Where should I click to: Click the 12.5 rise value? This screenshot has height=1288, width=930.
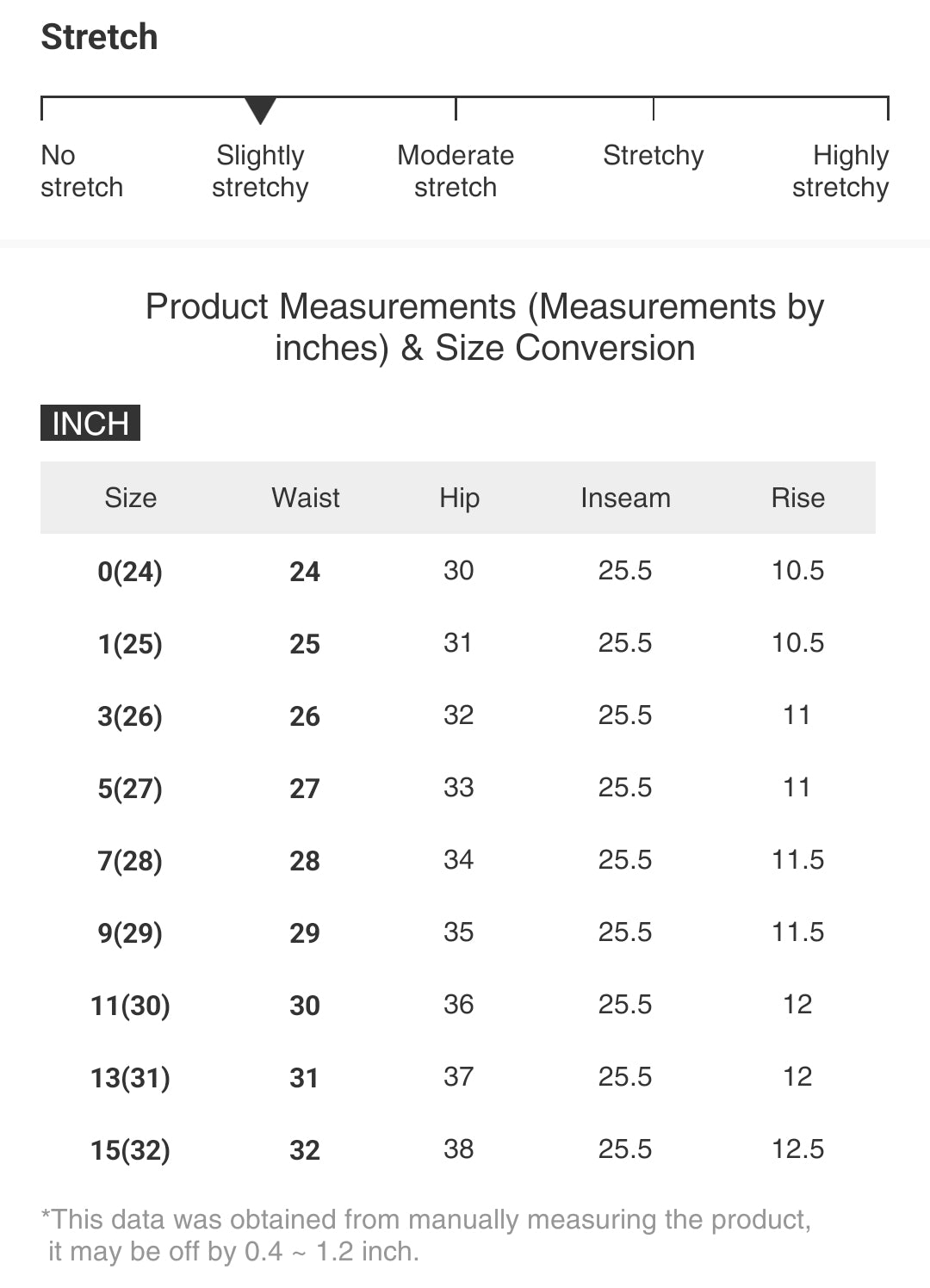click(797, 1149)
